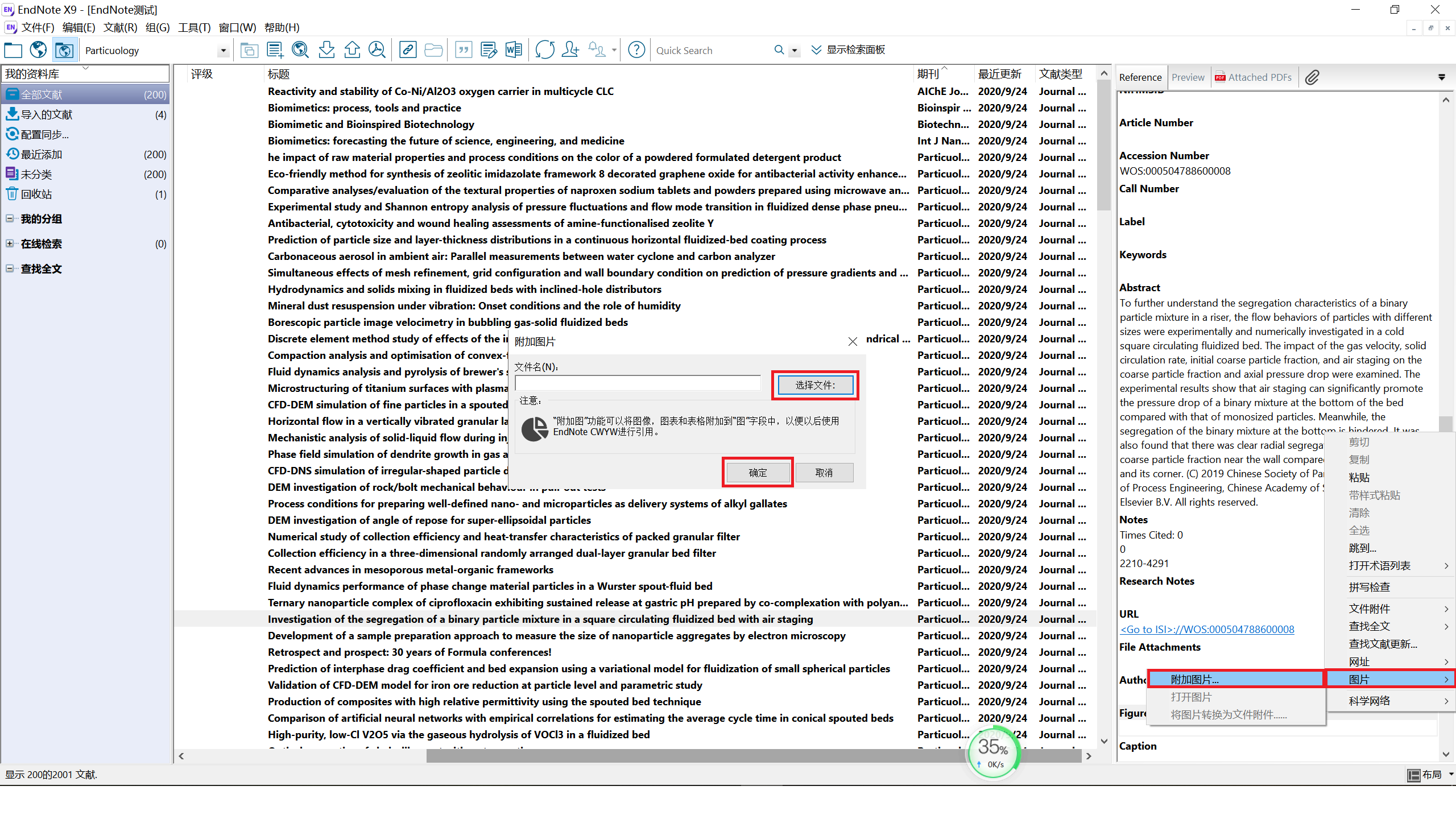The width and height of the screenshot is (1456, 819).
Task: Open the Activity Feed bell icon
Action: [597, 50]
